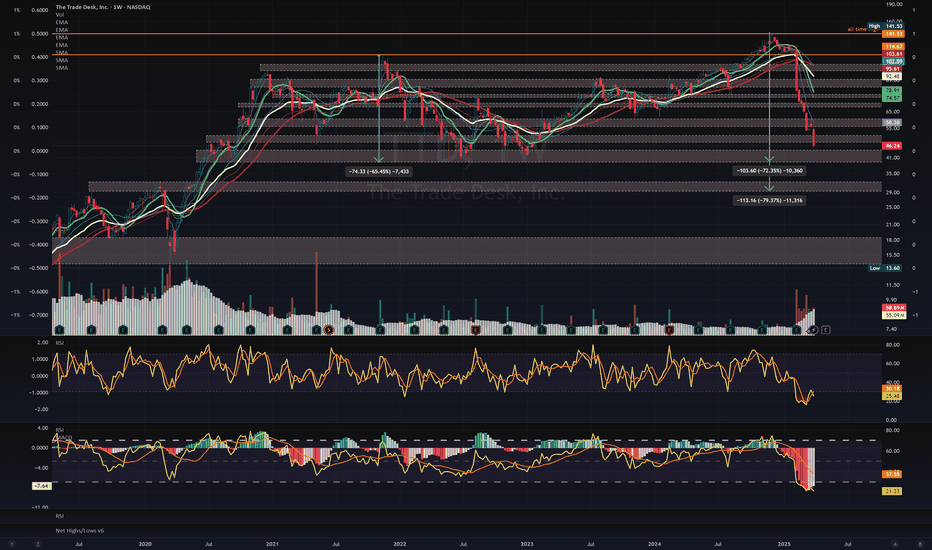
Task: Click the teal 102.09 price tag
Action: 893,61
